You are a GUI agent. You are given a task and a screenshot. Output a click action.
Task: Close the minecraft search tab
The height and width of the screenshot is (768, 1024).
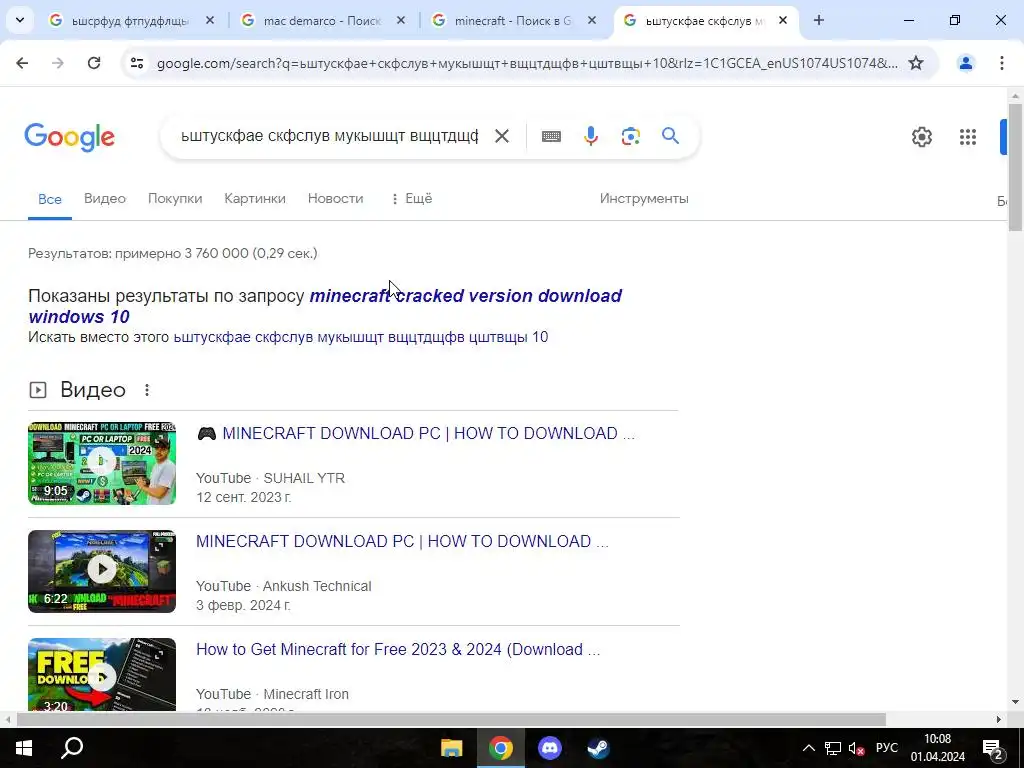click(592, 21)
